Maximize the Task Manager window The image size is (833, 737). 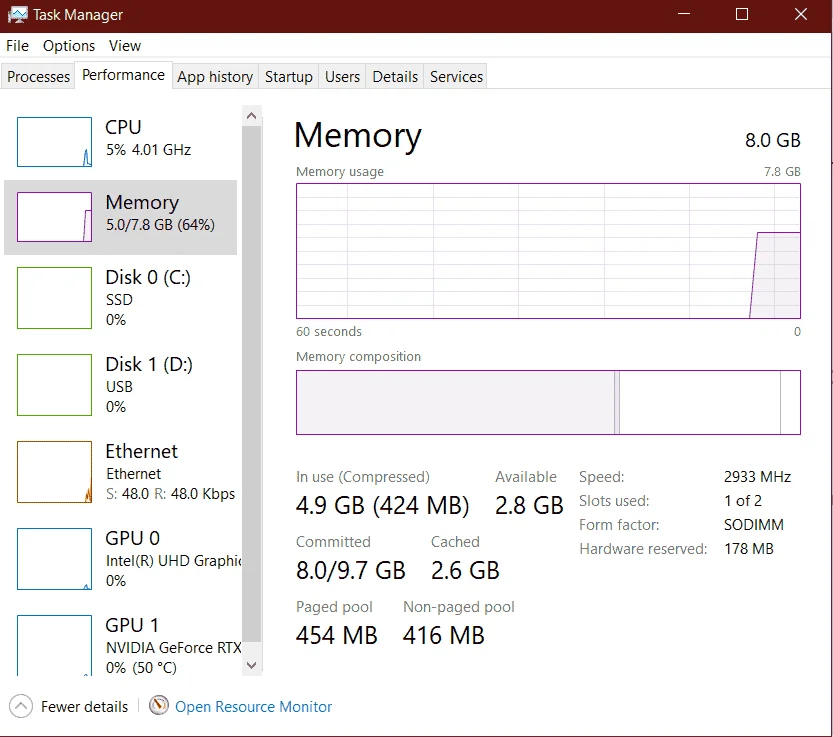(x=742, y=14)
